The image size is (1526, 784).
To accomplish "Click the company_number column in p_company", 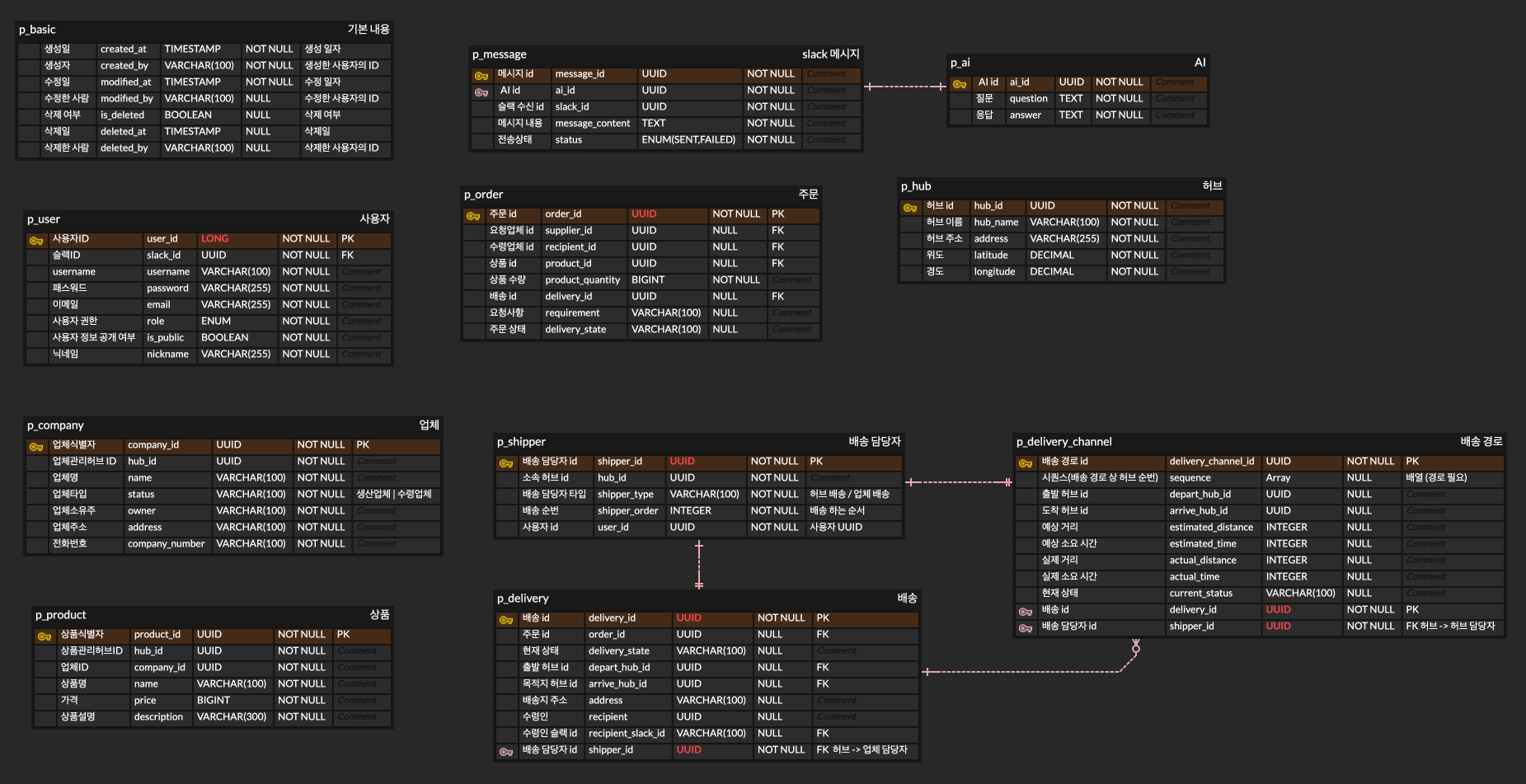I will pyautogui.click(x=166, y=544).
